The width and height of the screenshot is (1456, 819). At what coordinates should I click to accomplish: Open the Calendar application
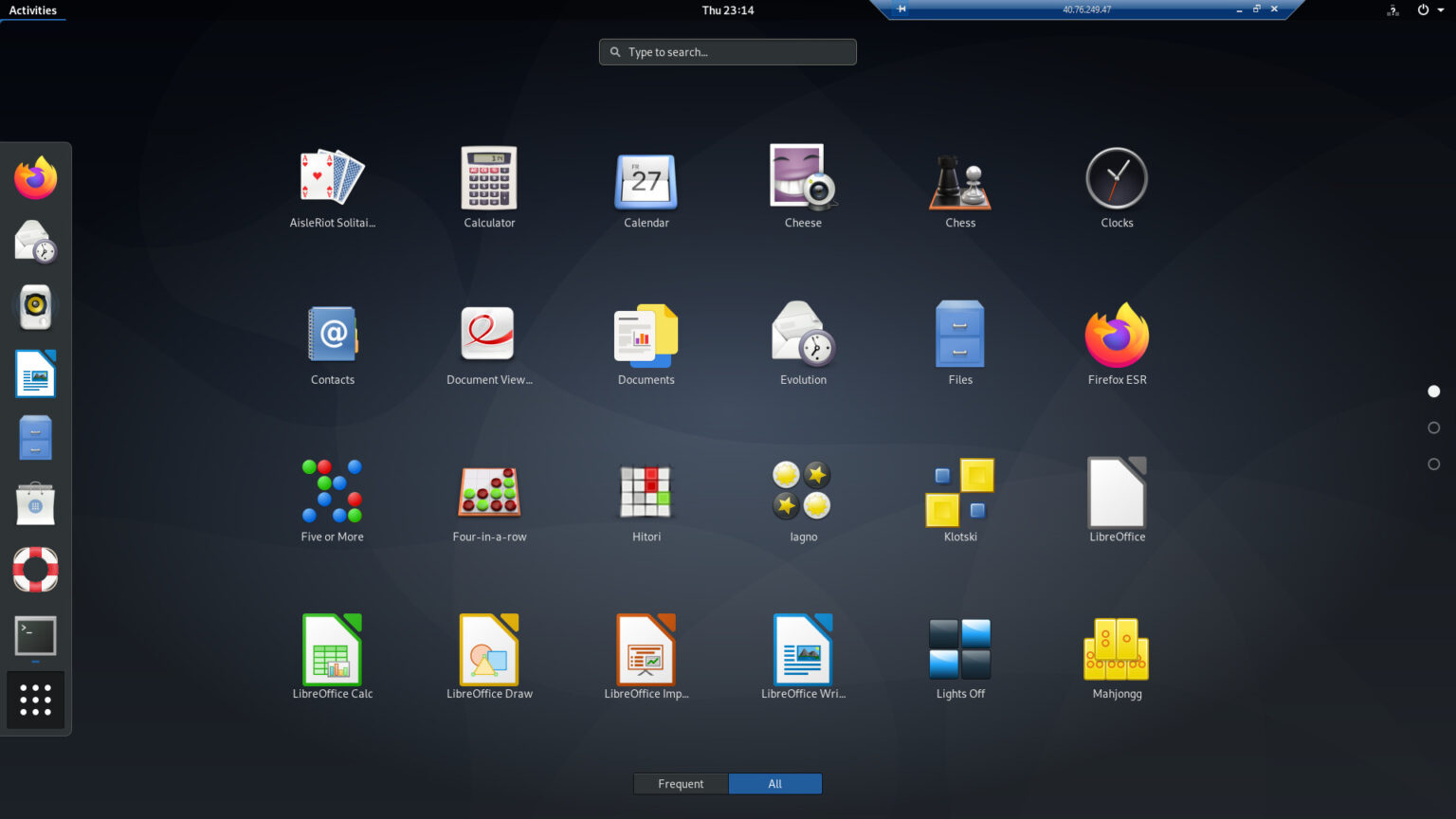click(646, 188)
